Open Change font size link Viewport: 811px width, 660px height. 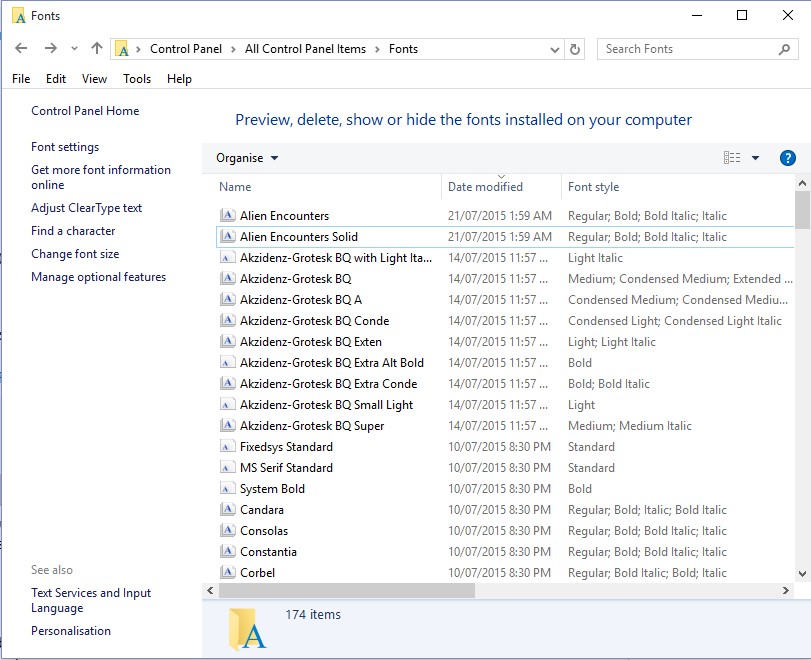pyautogui.click(x=75, y=254)
